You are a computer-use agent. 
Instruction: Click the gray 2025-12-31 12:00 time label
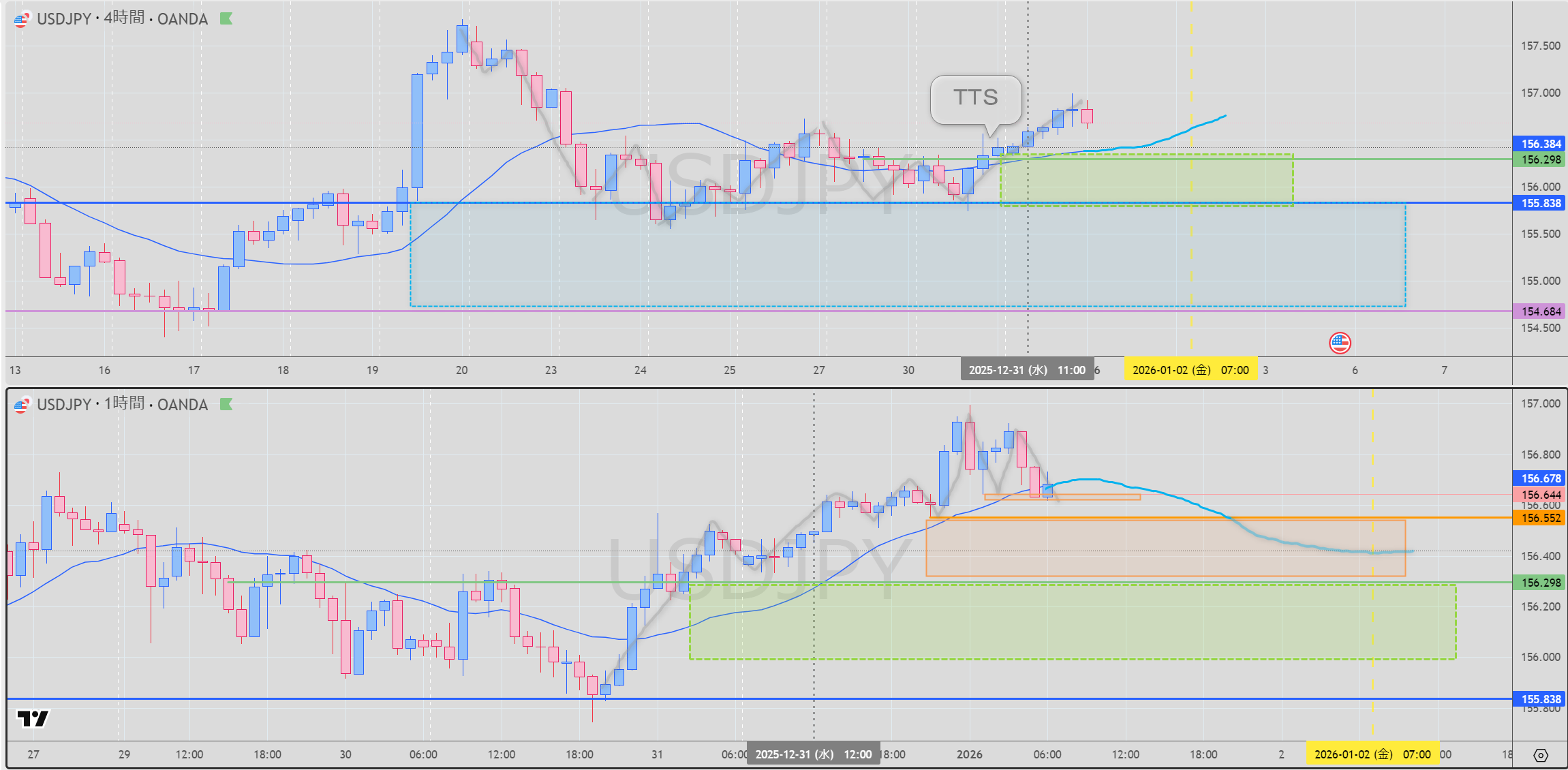click(x=813, y=754)
